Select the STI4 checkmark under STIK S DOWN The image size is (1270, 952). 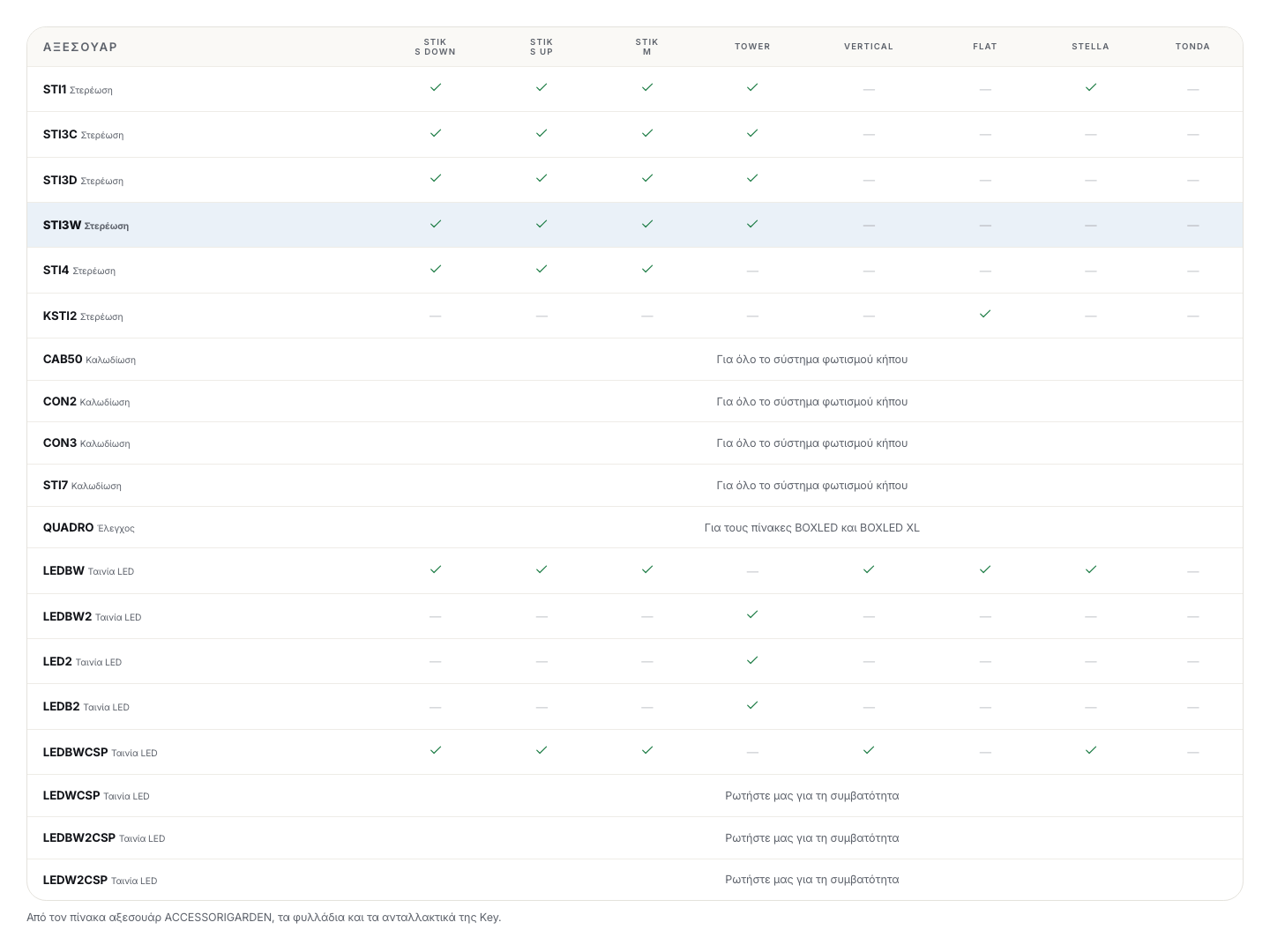(436, 269)
